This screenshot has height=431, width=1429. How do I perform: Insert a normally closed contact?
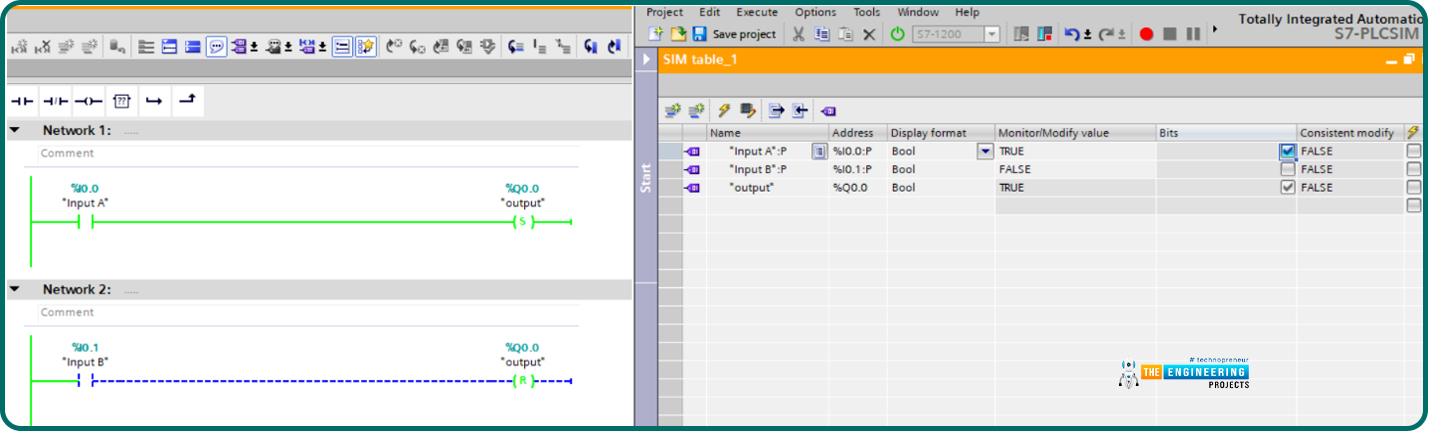[x=55, y=101]
